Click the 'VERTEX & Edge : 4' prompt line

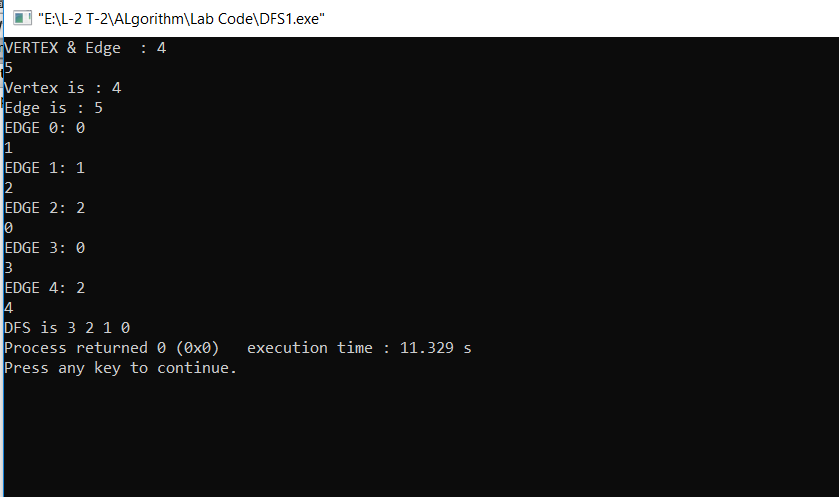click(85, 48)
